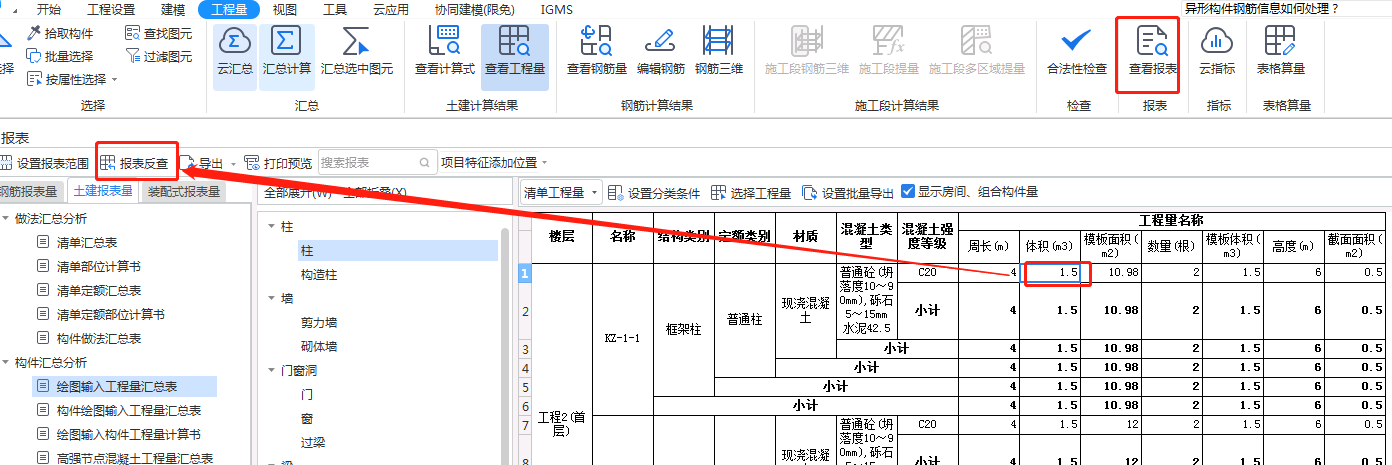Click 过滤图元 filter element tool
The image size is (1392, 465).
pyautogui.click(x=159, y=56)
